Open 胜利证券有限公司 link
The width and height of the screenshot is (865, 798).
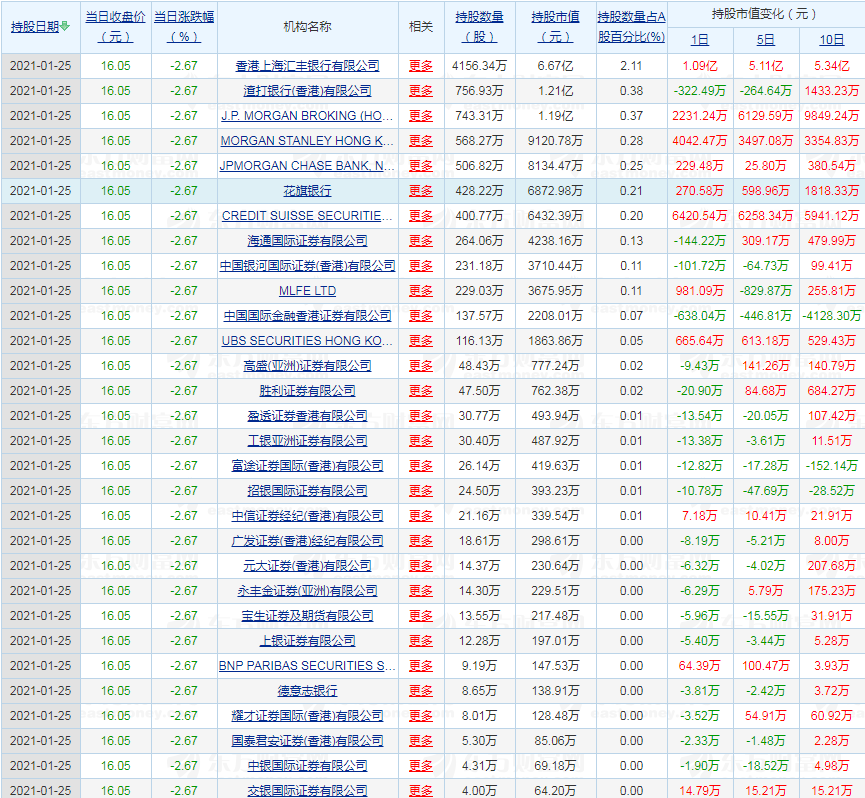tap(307, 391)
